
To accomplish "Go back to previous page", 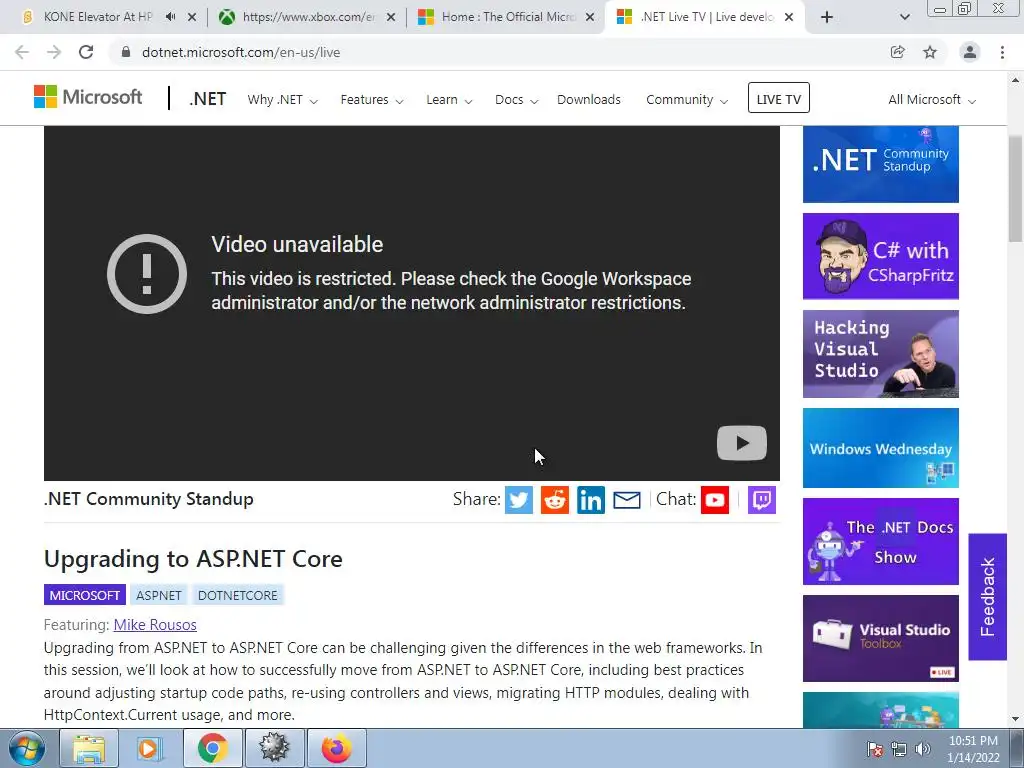I will (22, 52).
